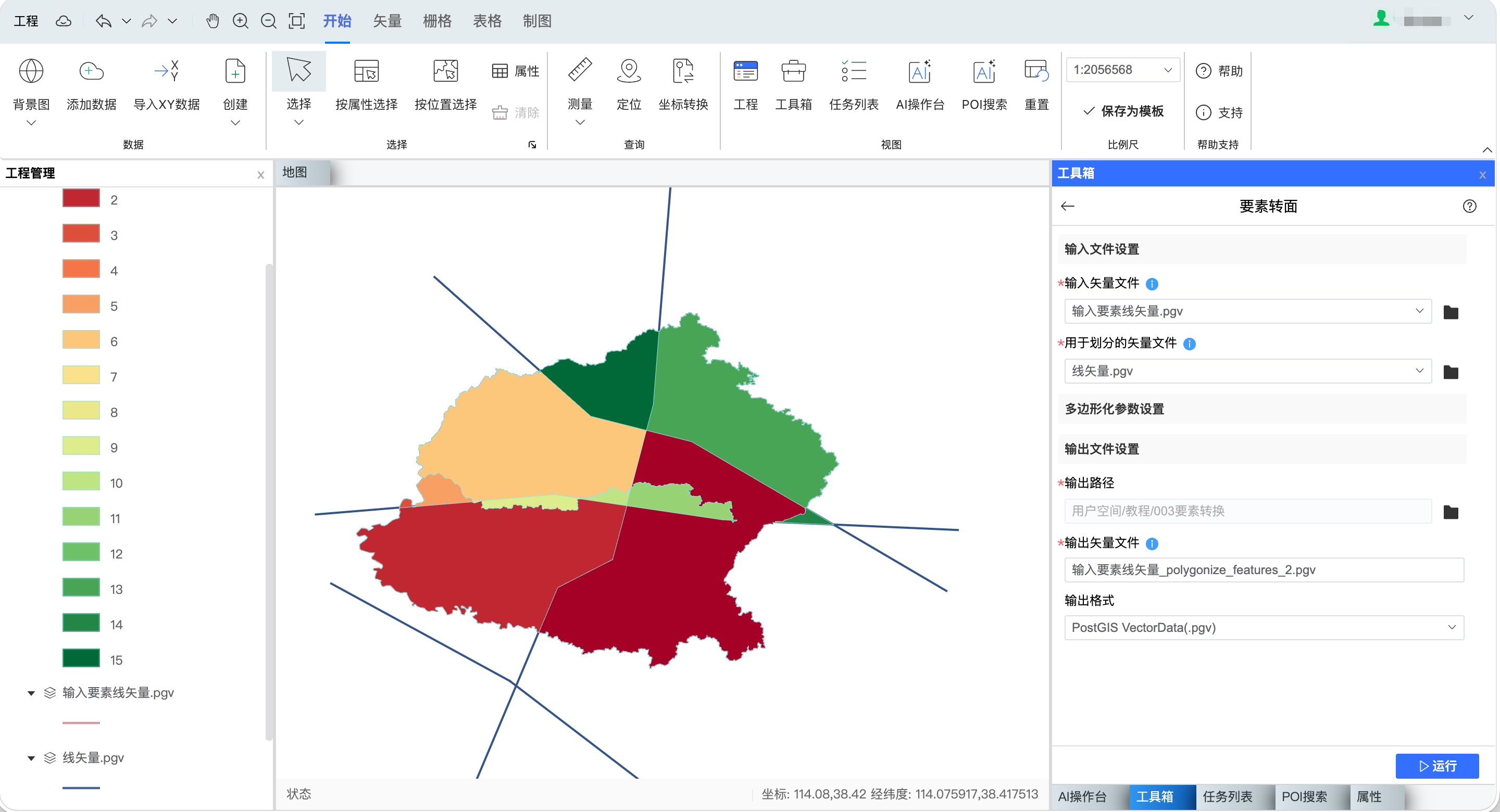This screenshot has width=1500, height=812.
Task: Browse folder for dividing vector file
Action: (x=1451, y=372)
